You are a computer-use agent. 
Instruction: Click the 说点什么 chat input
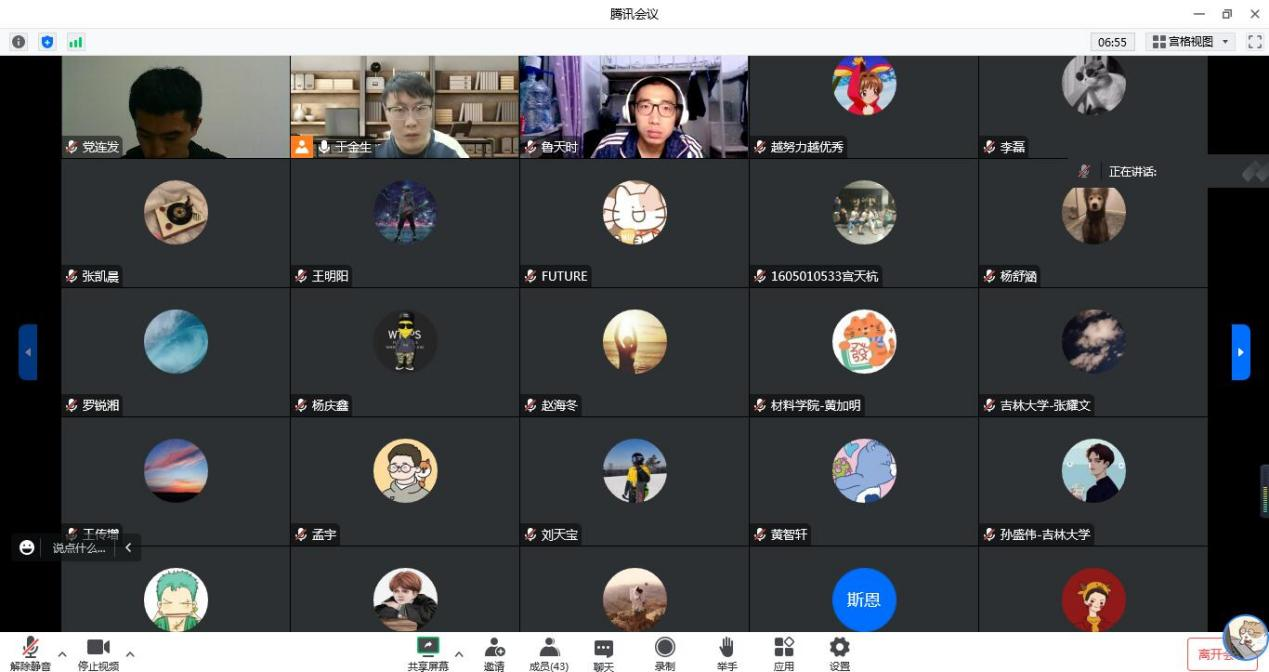(x=78, y=548)
